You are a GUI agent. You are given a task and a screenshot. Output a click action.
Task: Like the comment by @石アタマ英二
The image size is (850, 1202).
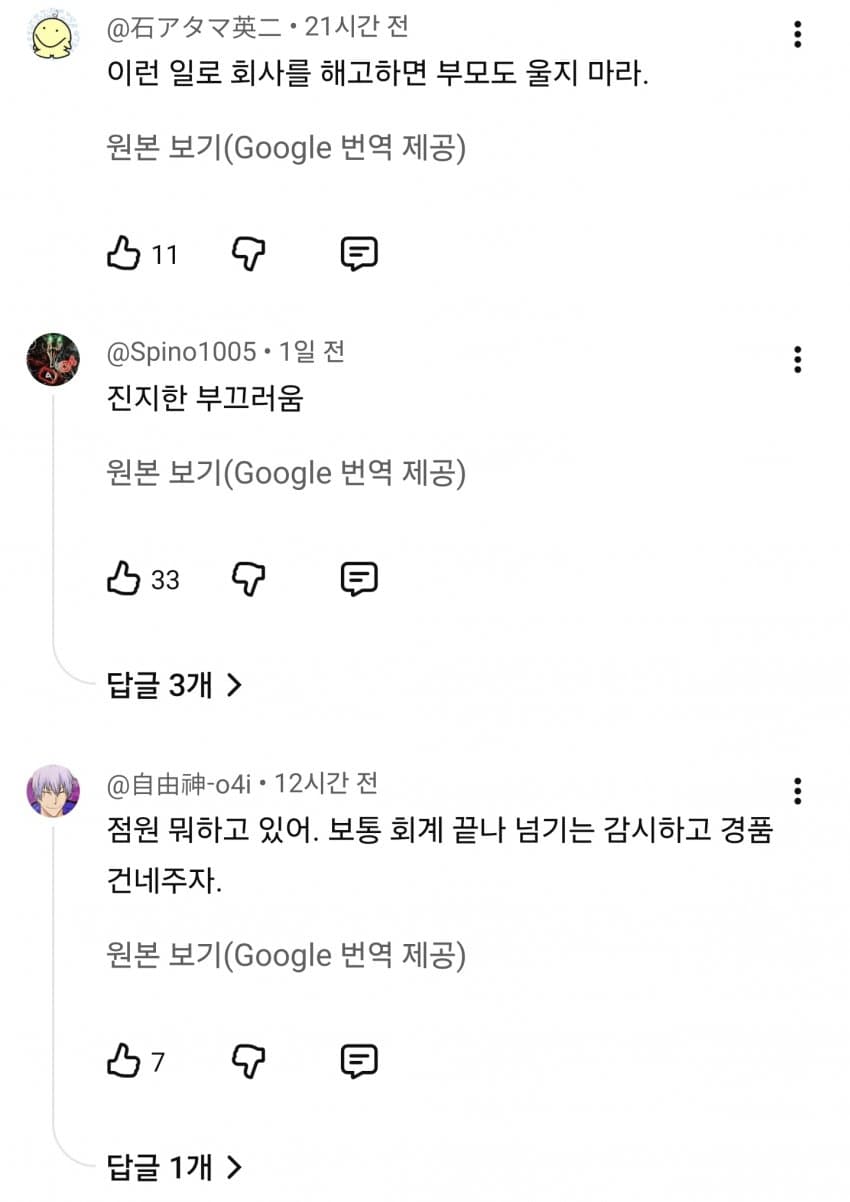[x=123, y=255]
